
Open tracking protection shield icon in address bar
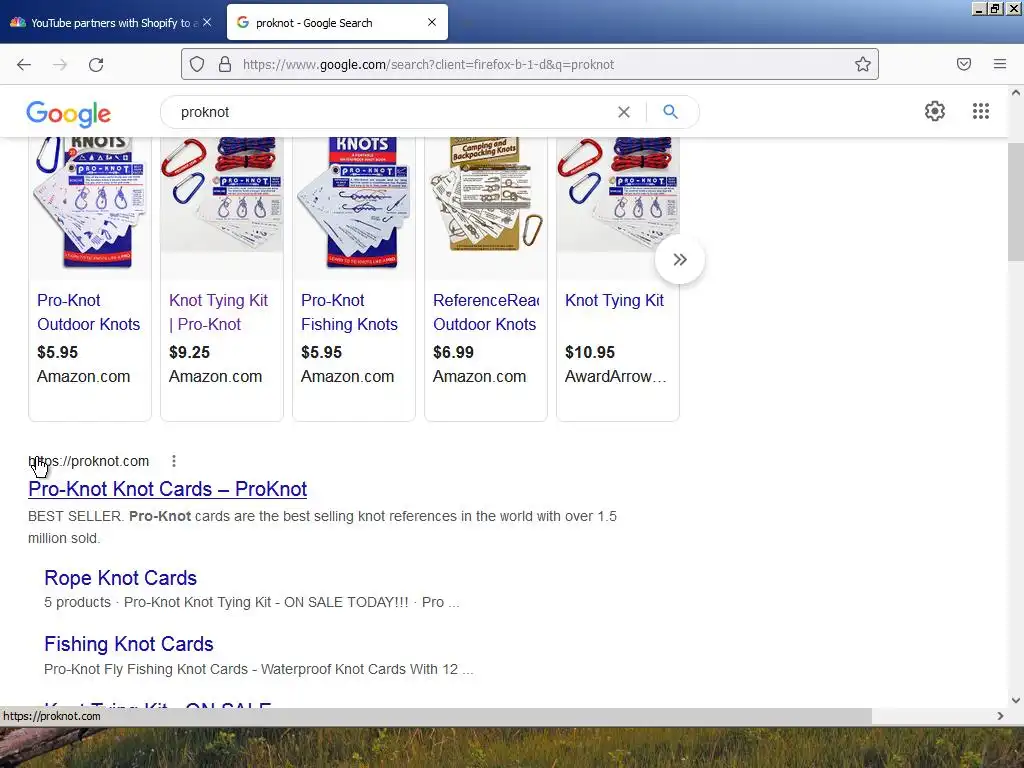click(x=197, y=64)
